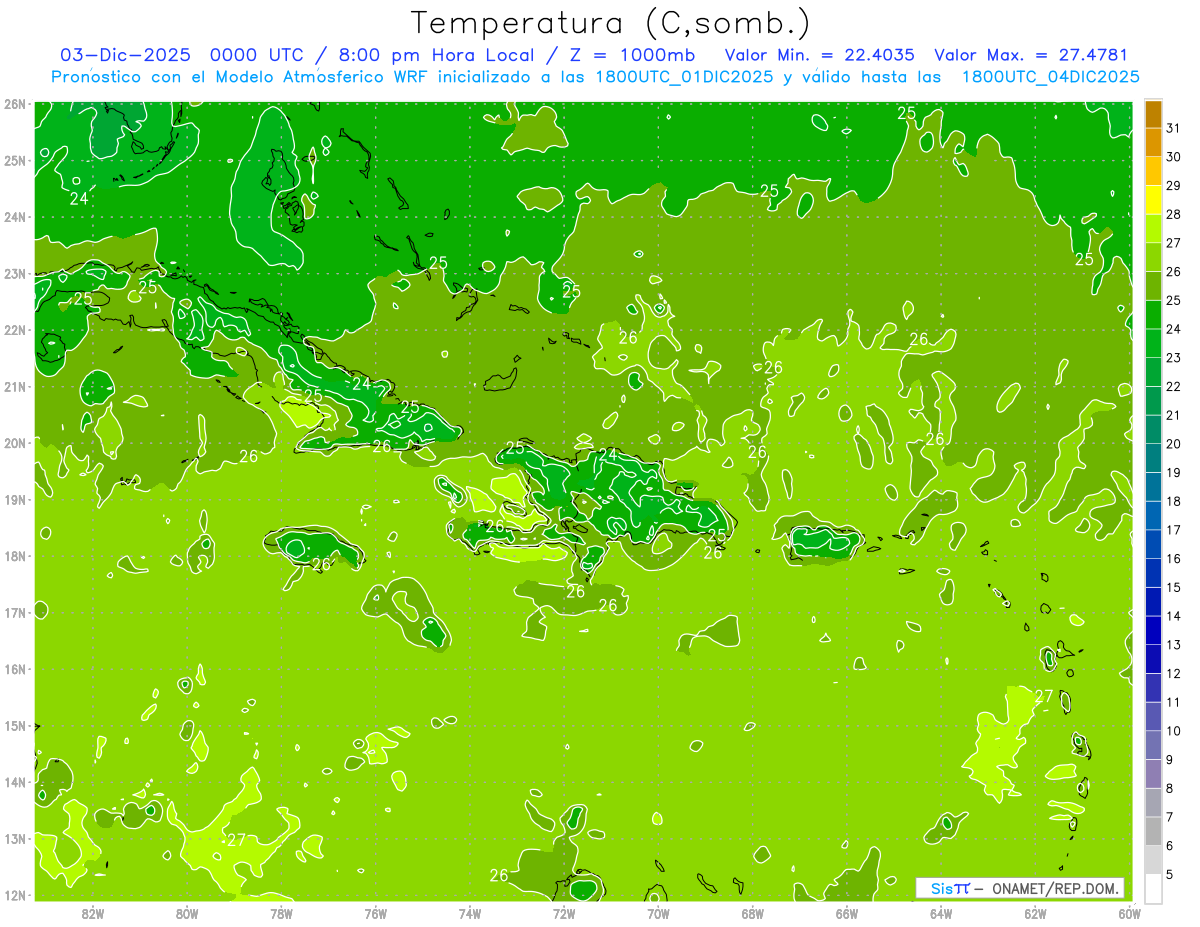
Task: Click the "14N" latitude axis label
Action: (15, 782)
